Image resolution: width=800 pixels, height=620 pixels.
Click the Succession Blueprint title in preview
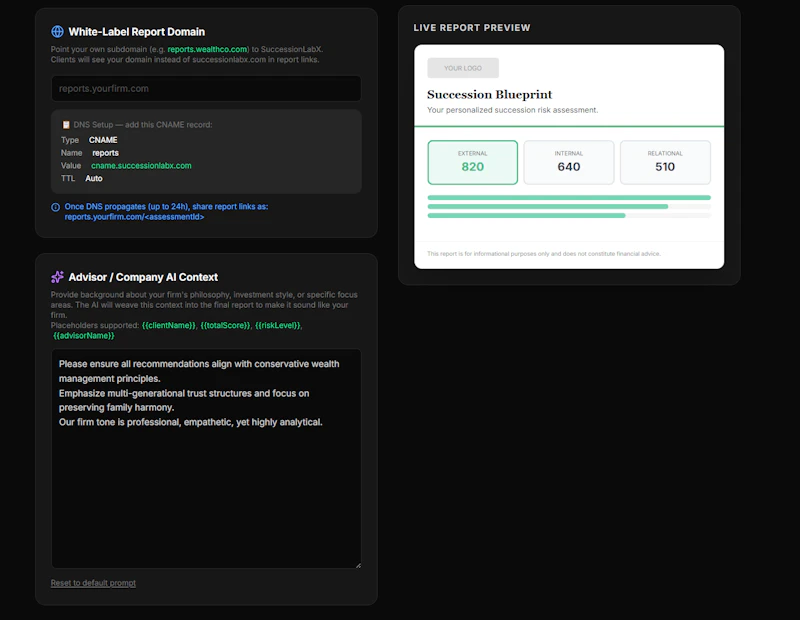click(x=489, y=94)
